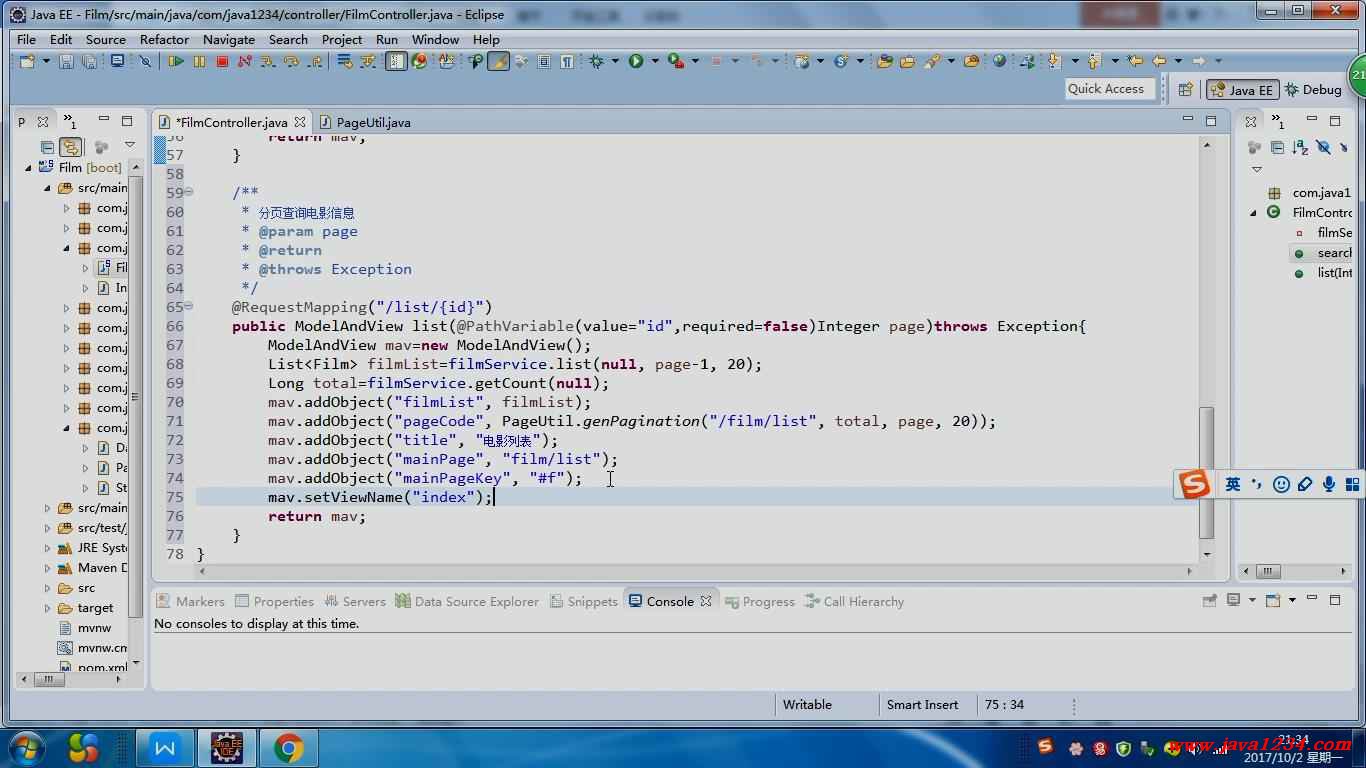The width and height of the screenshot is (1366, 768).
Task: Toggle Sort alphabetically in Outline view
Action: pyautogui.click(x=1300, y=147)
